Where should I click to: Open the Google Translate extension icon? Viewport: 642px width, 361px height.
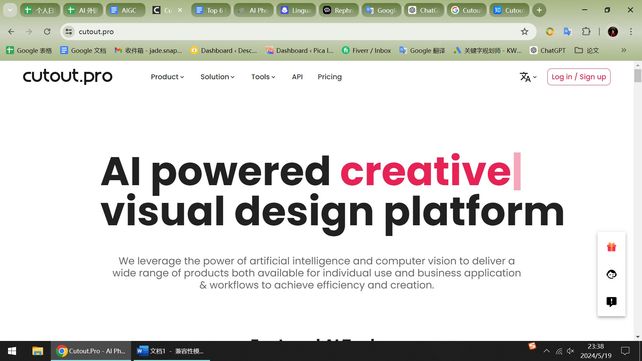point(567,32)
